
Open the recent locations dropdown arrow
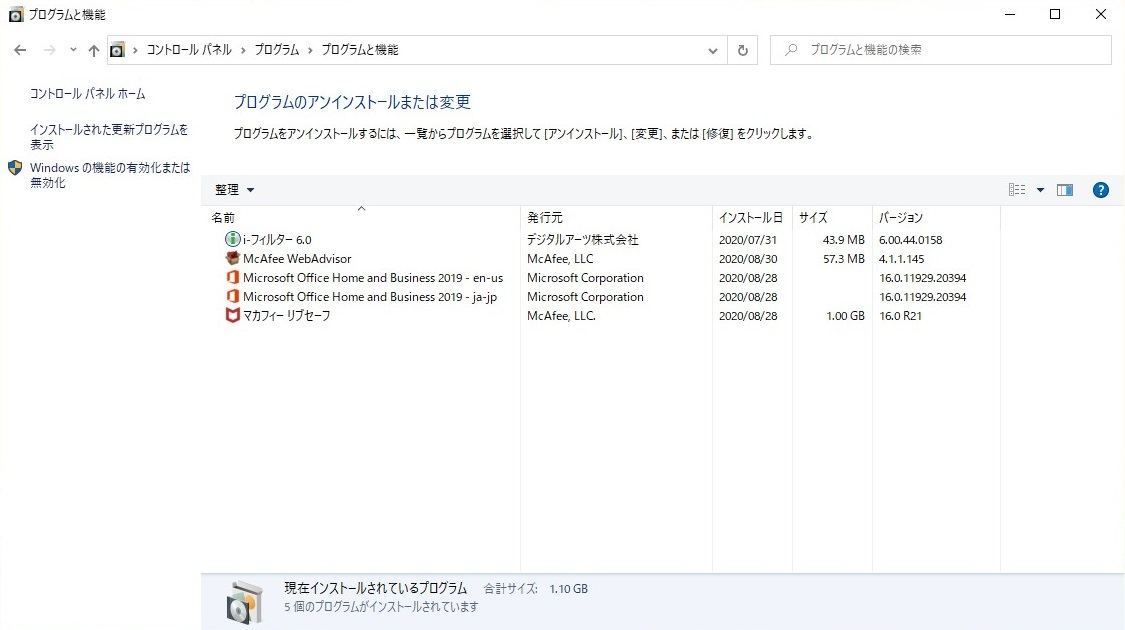[x=72, y=50]
